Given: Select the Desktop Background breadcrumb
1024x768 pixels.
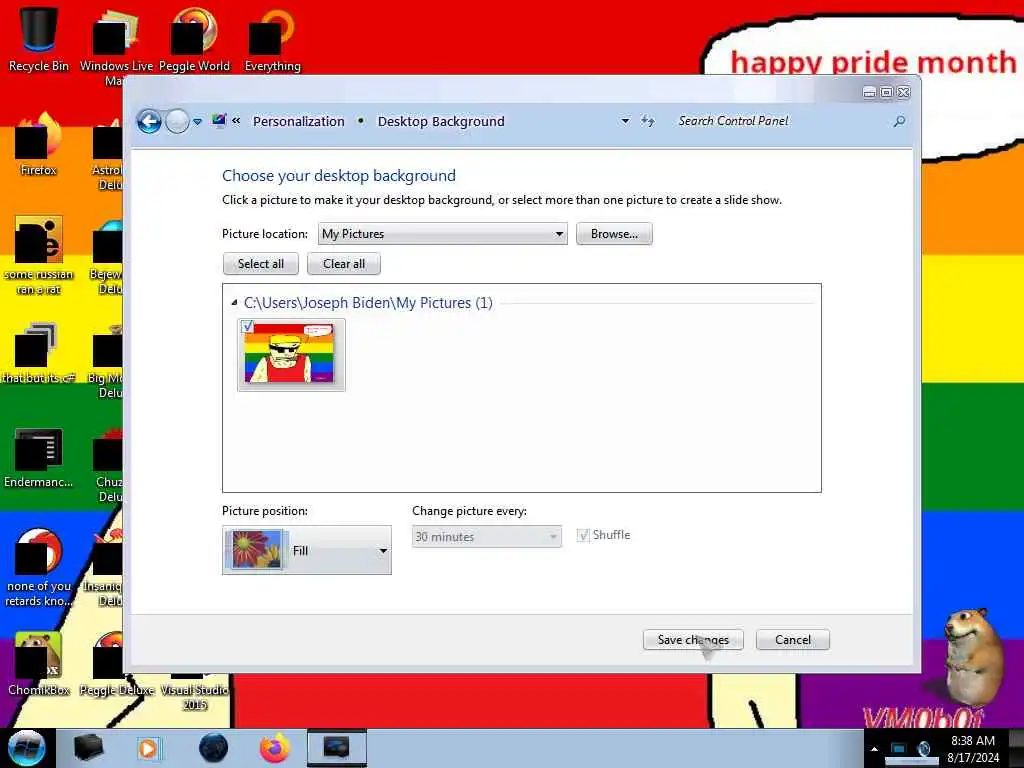Looking at the screenshot, I should coord(441,121).
